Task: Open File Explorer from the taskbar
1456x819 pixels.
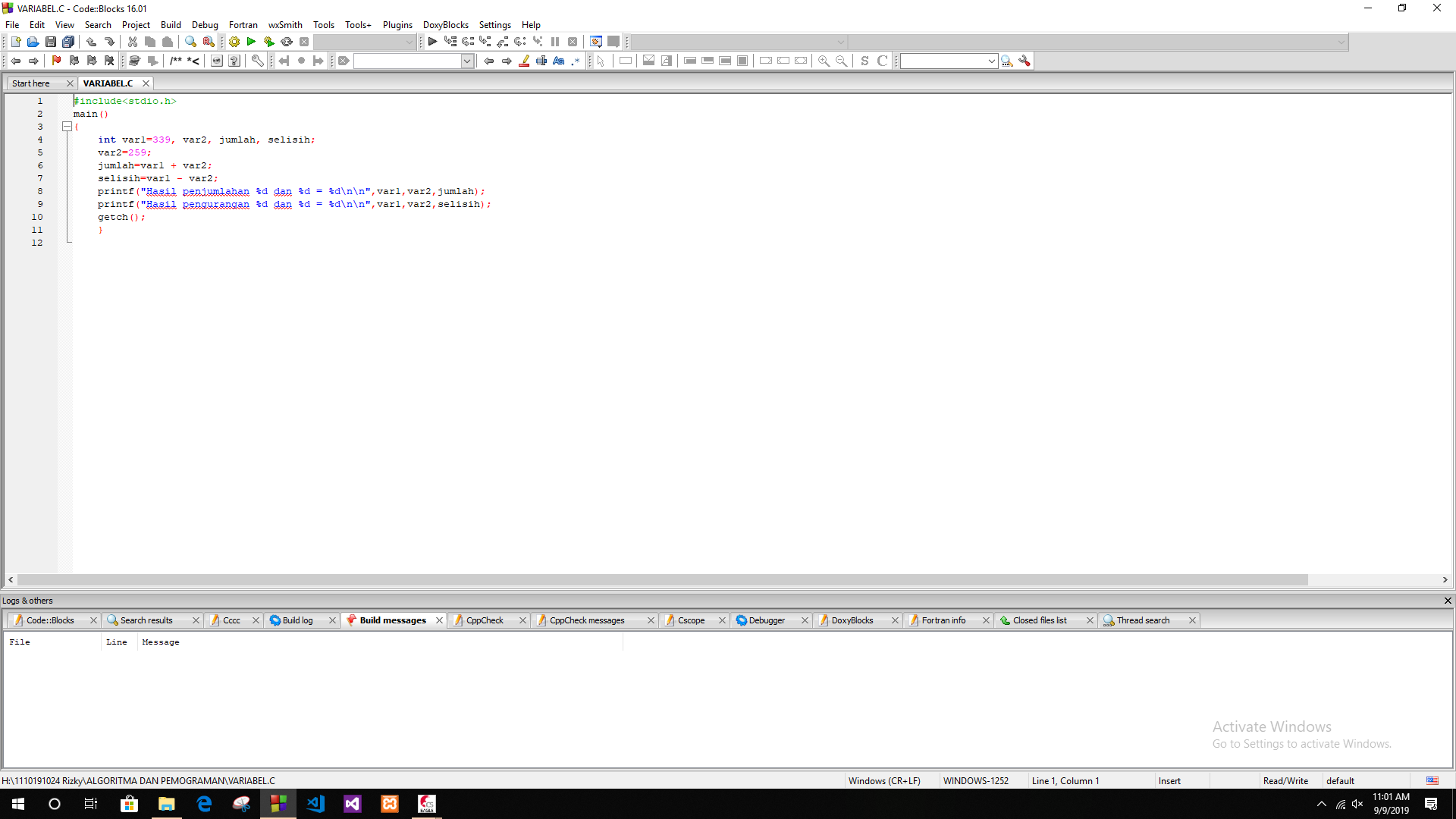Action: coord(167,804)
